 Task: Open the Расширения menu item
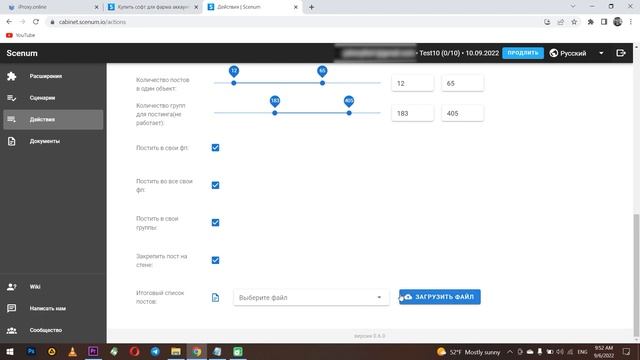pos(53,76)
